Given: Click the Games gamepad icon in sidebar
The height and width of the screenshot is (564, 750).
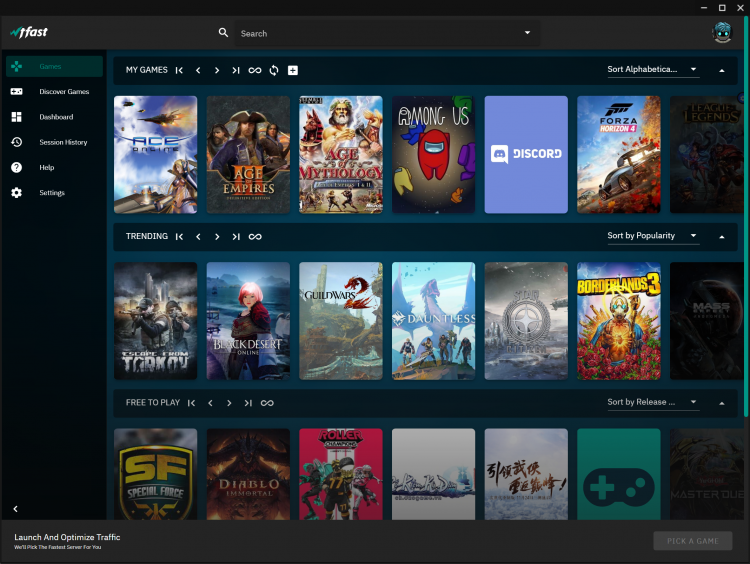Looking at the screenshot, I should click(x=17, y=66).
